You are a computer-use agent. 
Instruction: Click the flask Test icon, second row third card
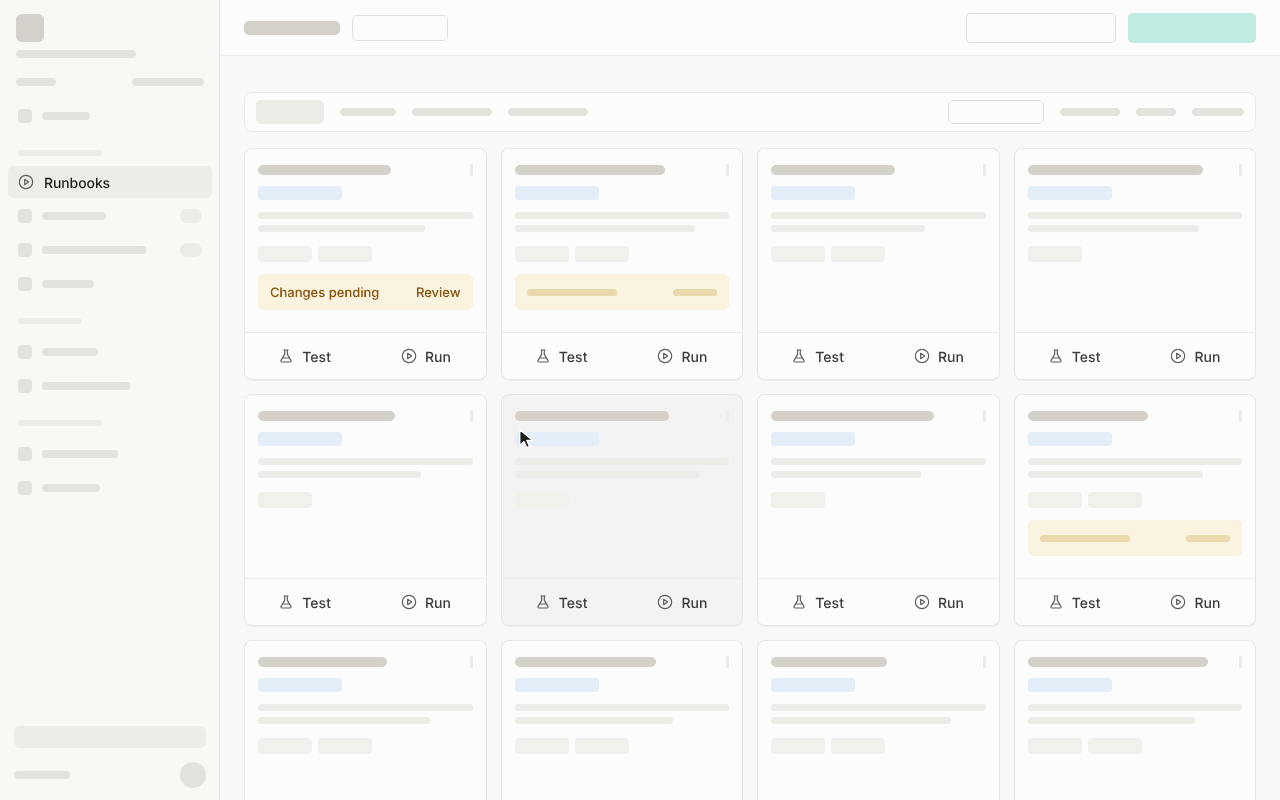pyautogui.click(x=799, y=602)
